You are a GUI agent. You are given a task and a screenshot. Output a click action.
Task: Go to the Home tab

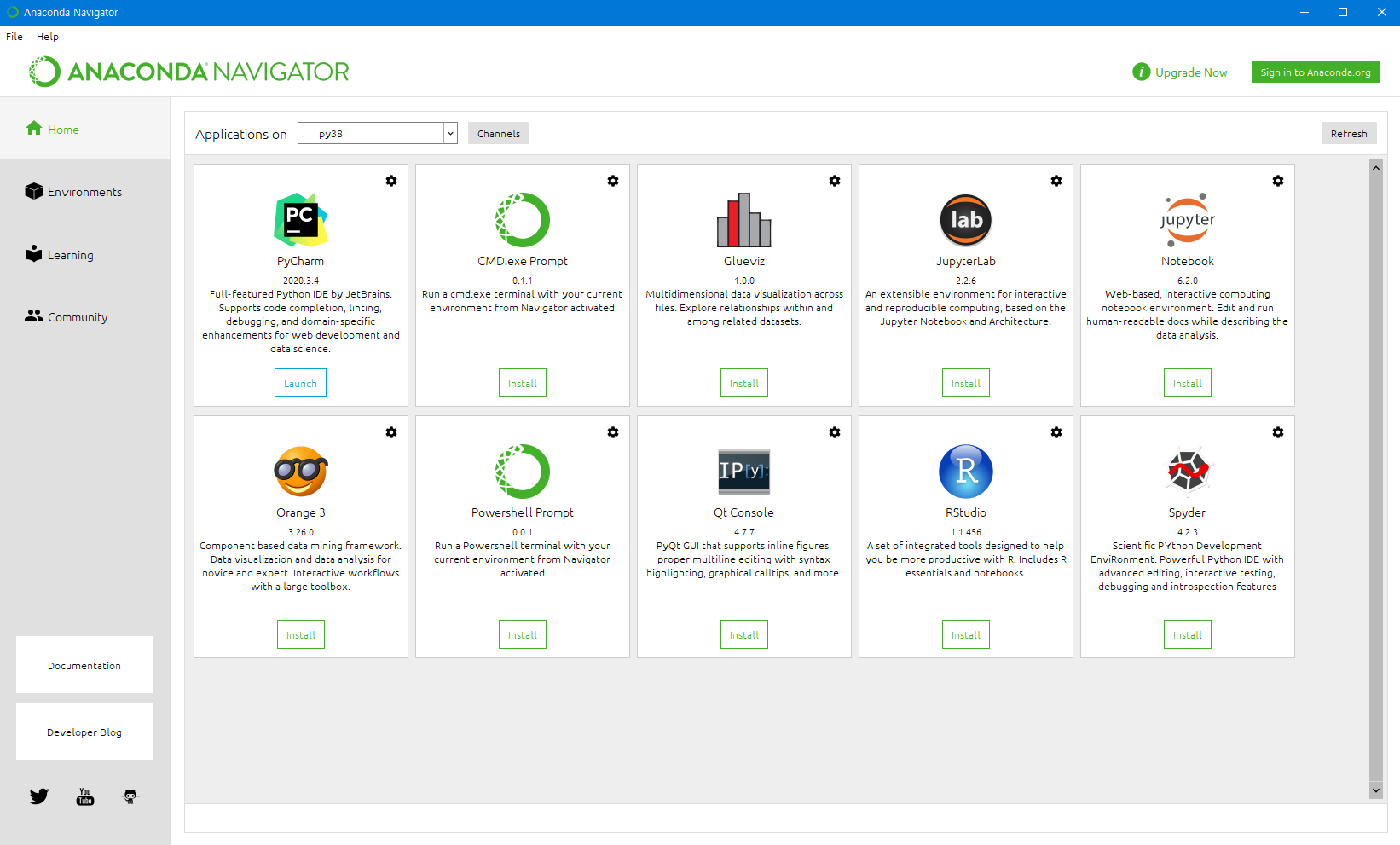tap(85, 129)
